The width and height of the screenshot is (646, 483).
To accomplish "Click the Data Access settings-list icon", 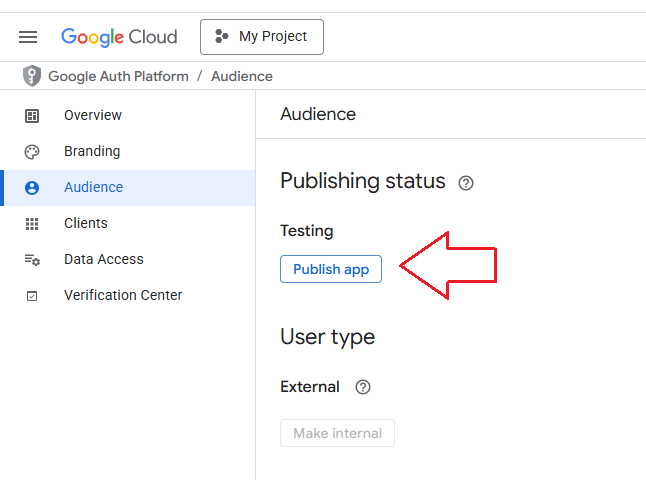I will tap(32, 260).
